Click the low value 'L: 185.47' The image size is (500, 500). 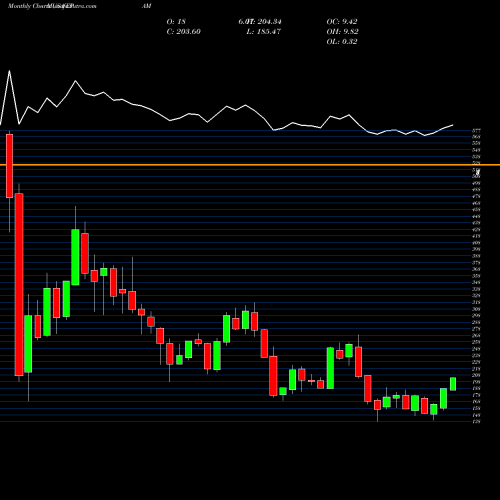[x=264, y=32]
